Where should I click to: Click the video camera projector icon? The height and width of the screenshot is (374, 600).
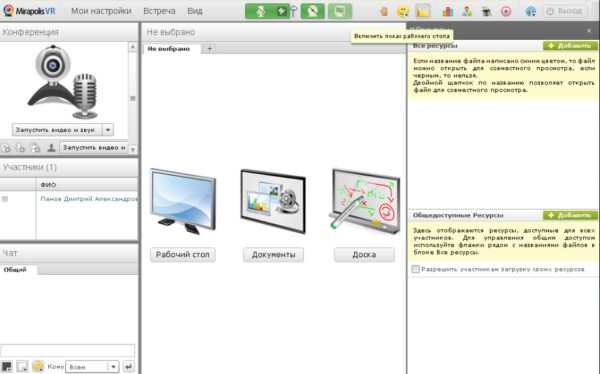click(x=486, y=11)
